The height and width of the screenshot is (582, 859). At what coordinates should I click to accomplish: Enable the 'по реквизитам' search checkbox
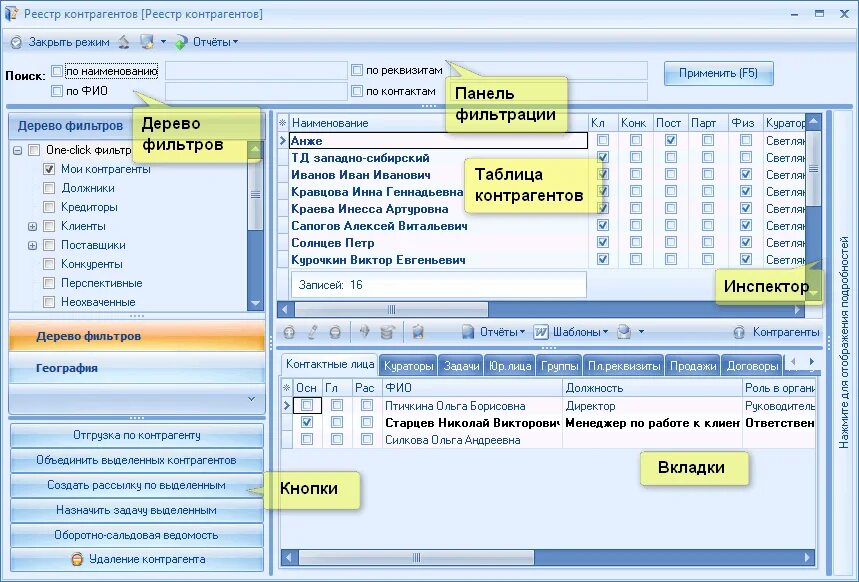pos(356,69)
